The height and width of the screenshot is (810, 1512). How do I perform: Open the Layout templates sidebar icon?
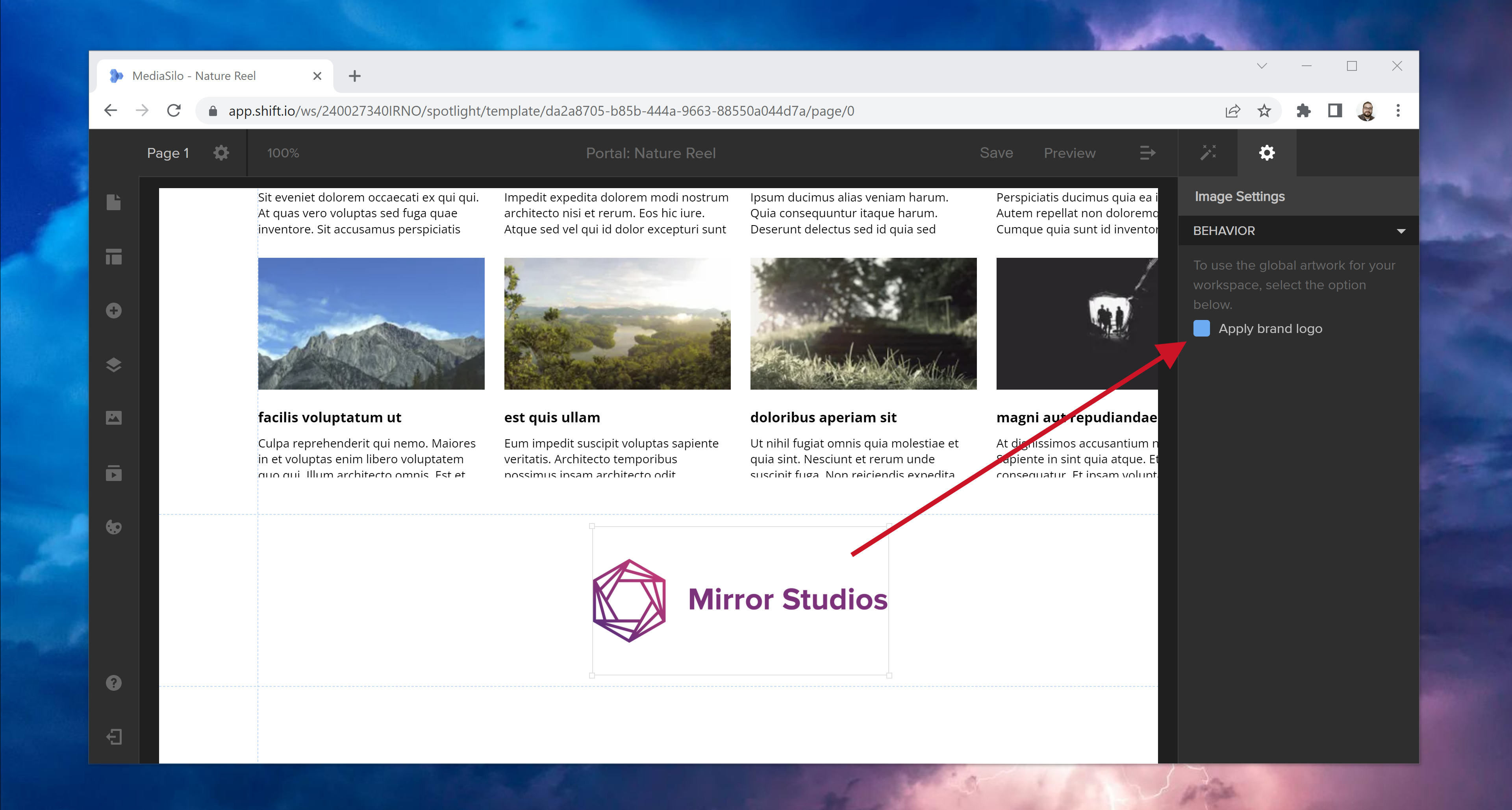coord(114,256)
